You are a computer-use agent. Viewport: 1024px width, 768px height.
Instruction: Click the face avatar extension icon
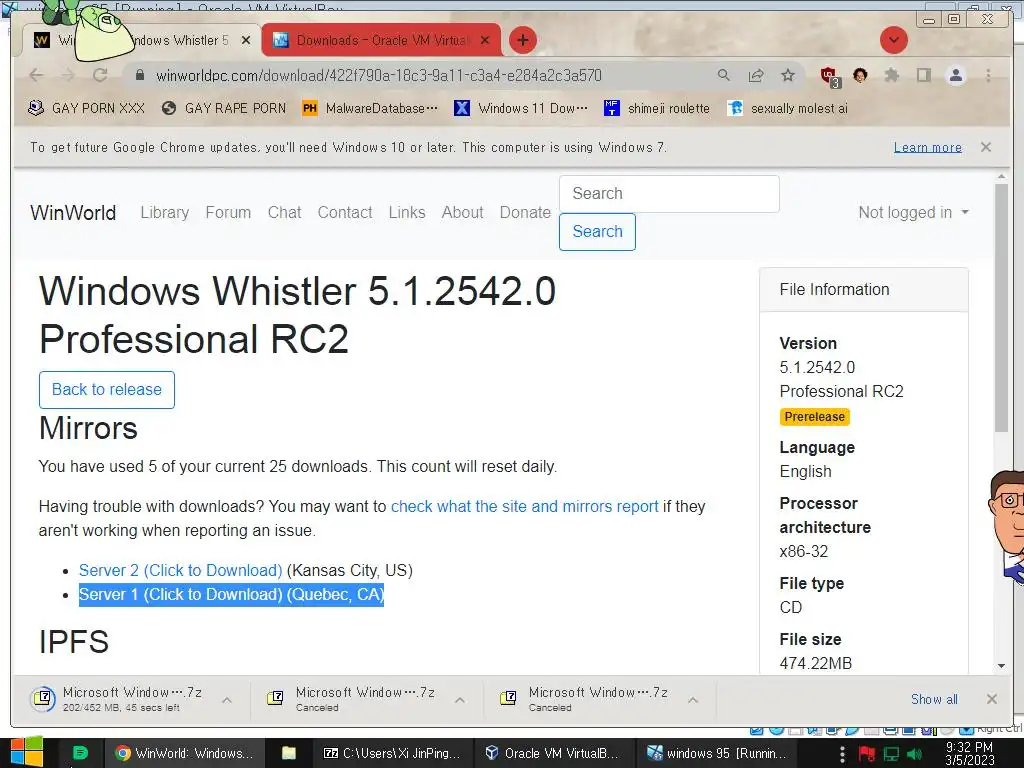[x=860, y=75]
